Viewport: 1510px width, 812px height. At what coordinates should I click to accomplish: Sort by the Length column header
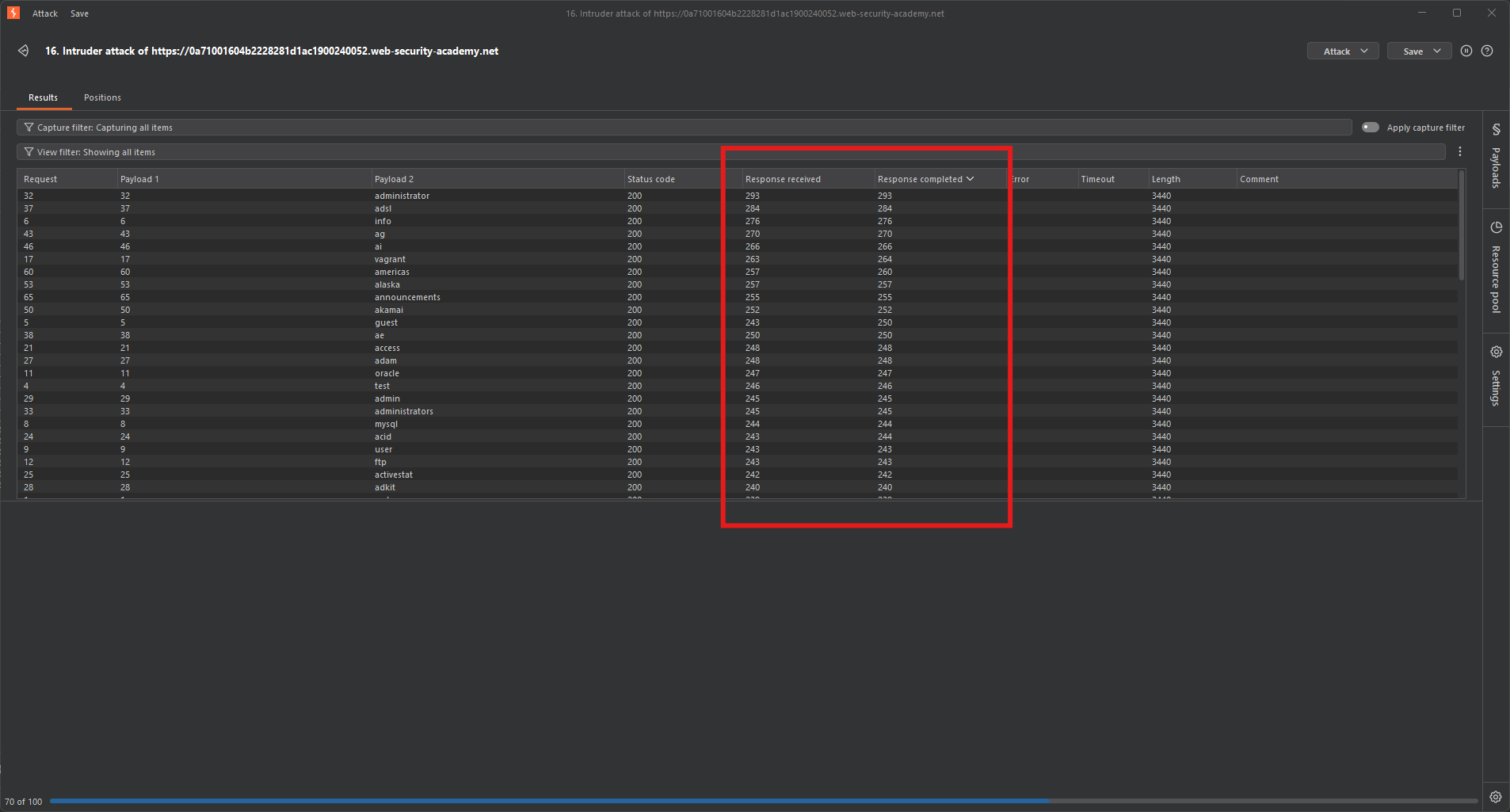[x=1192, y=179]
